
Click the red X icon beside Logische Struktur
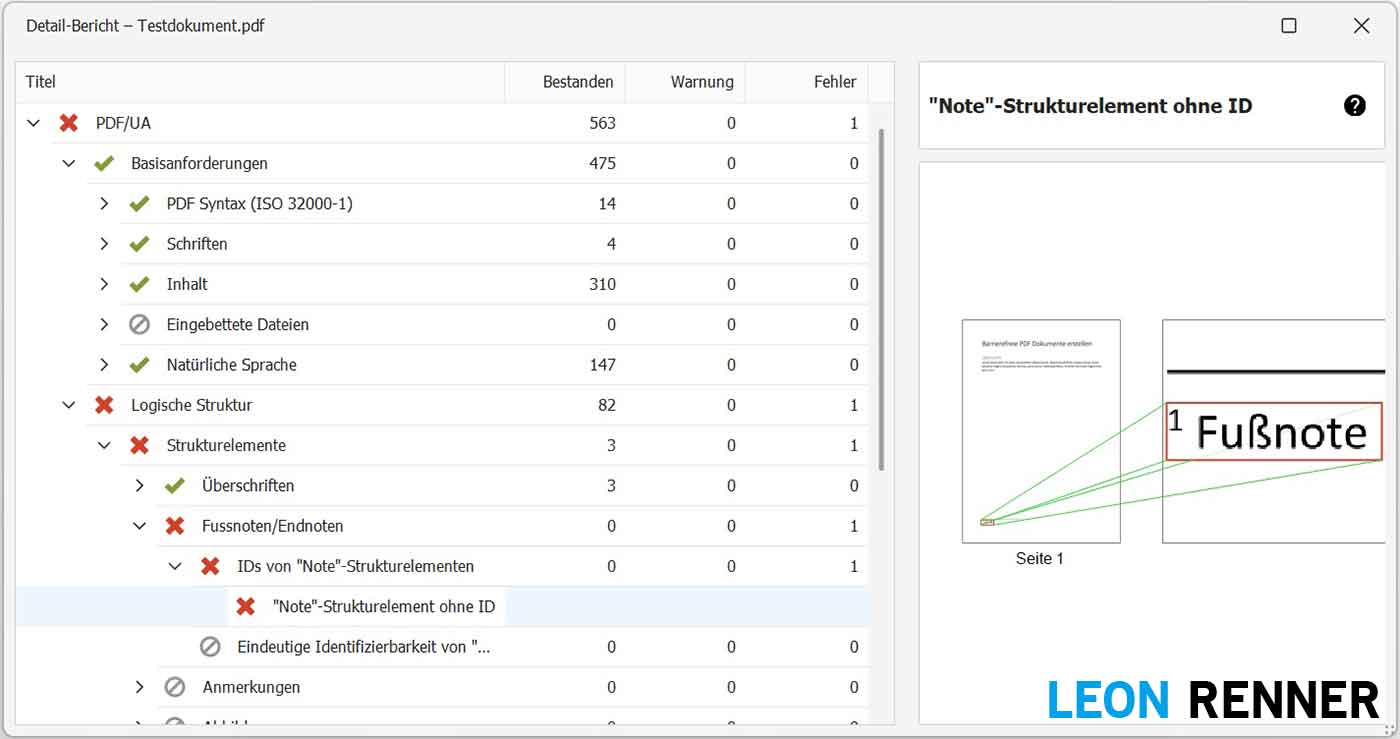tap(104, 405)
